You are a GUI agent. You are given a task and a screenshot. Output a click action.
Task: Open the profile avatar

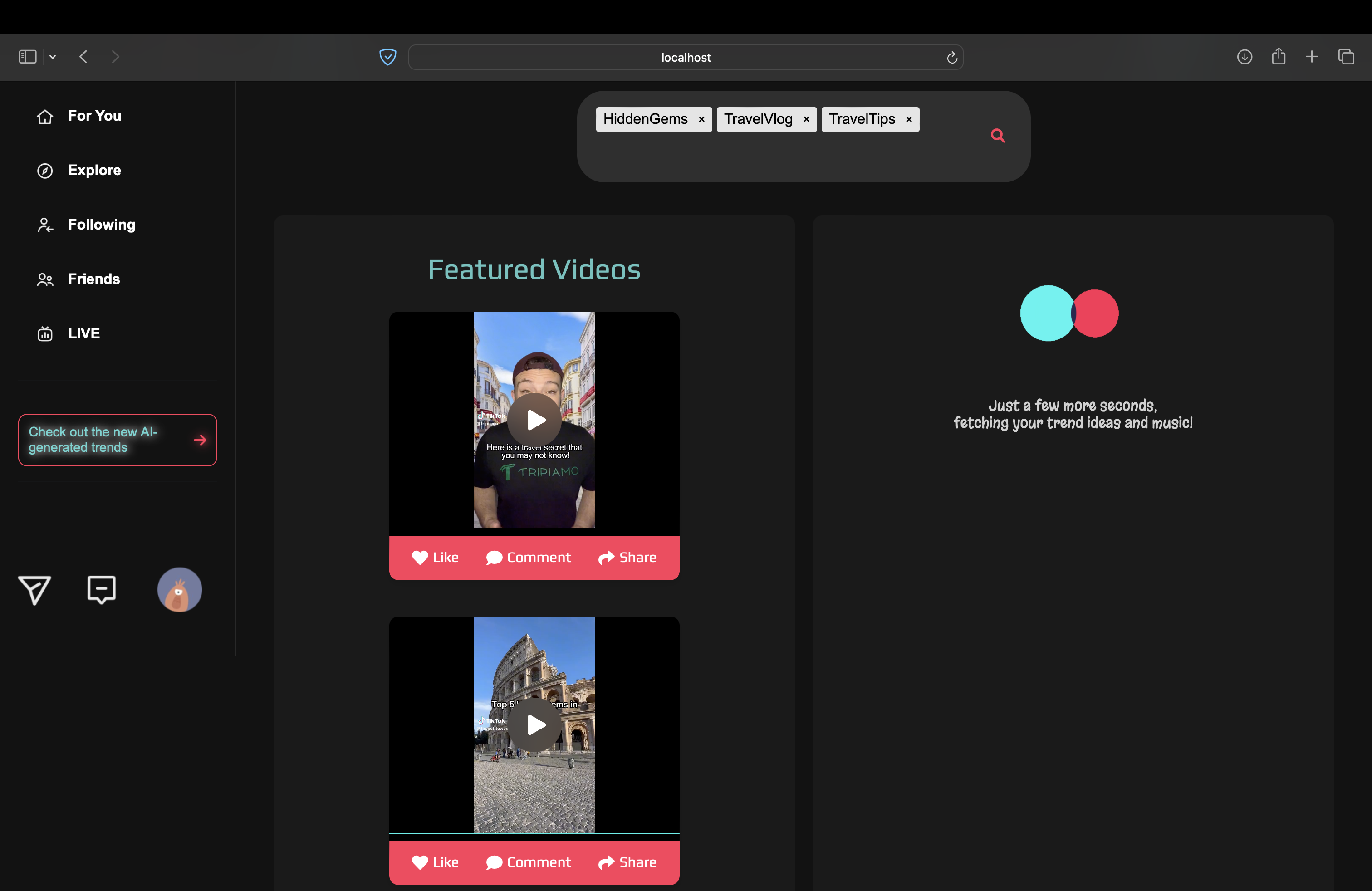tap(179, 590)
